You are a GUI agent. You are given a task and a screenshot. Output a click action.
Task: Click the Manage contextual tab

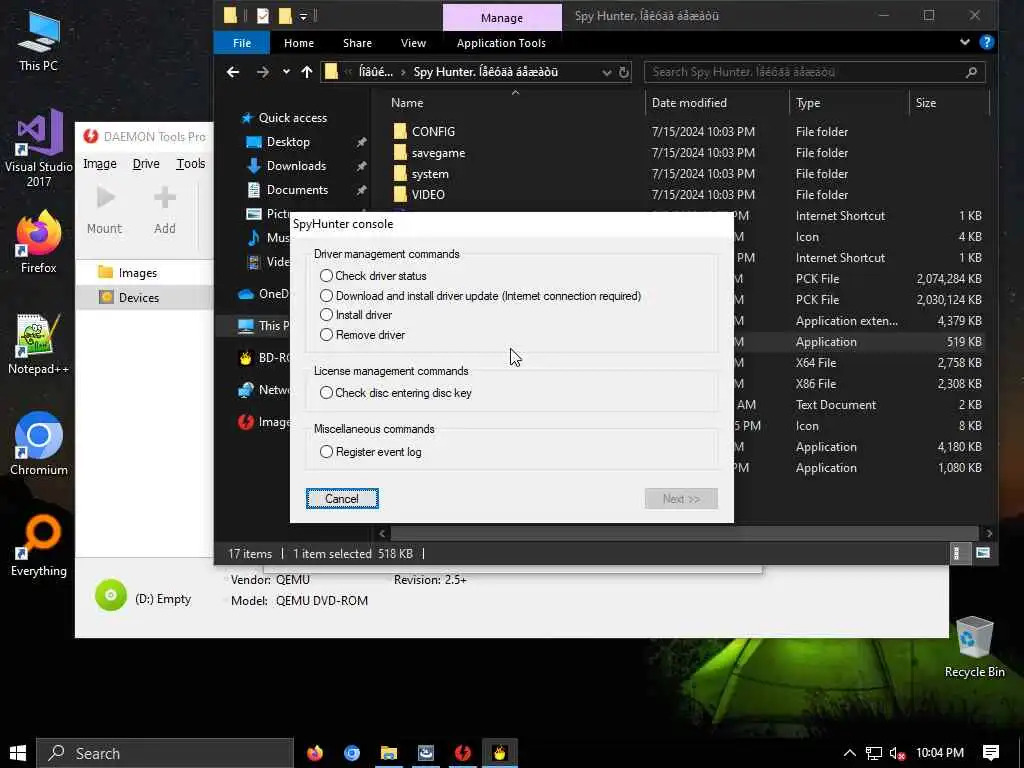point(502,18)
